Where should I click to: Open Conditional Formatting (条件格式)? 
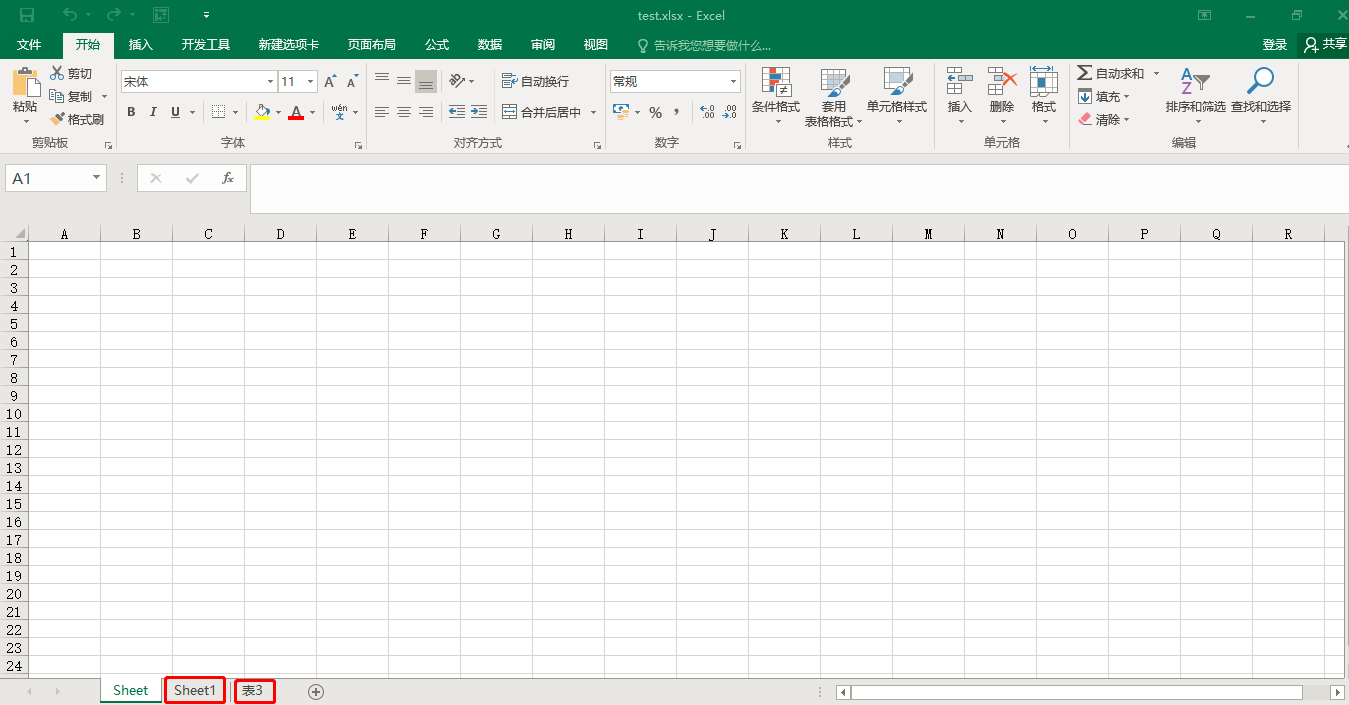coord(775,96)
